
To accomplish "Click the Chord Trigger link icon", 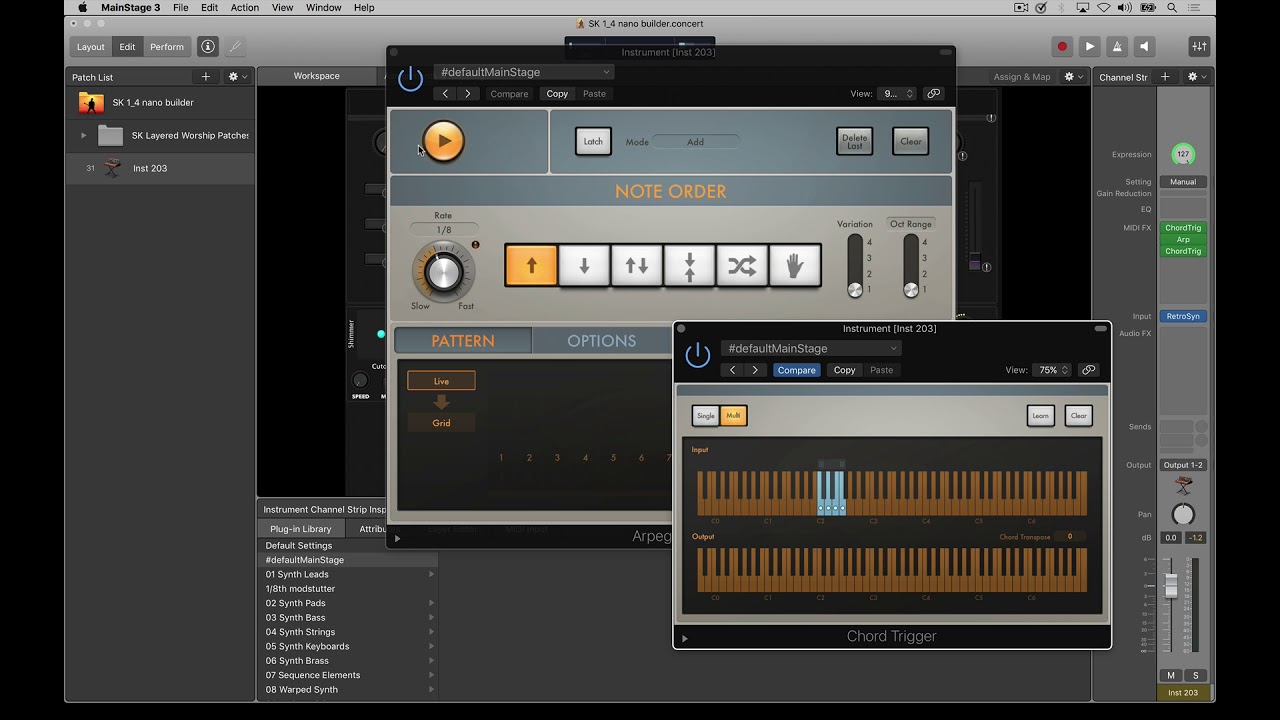I will tap(1089, 370).
